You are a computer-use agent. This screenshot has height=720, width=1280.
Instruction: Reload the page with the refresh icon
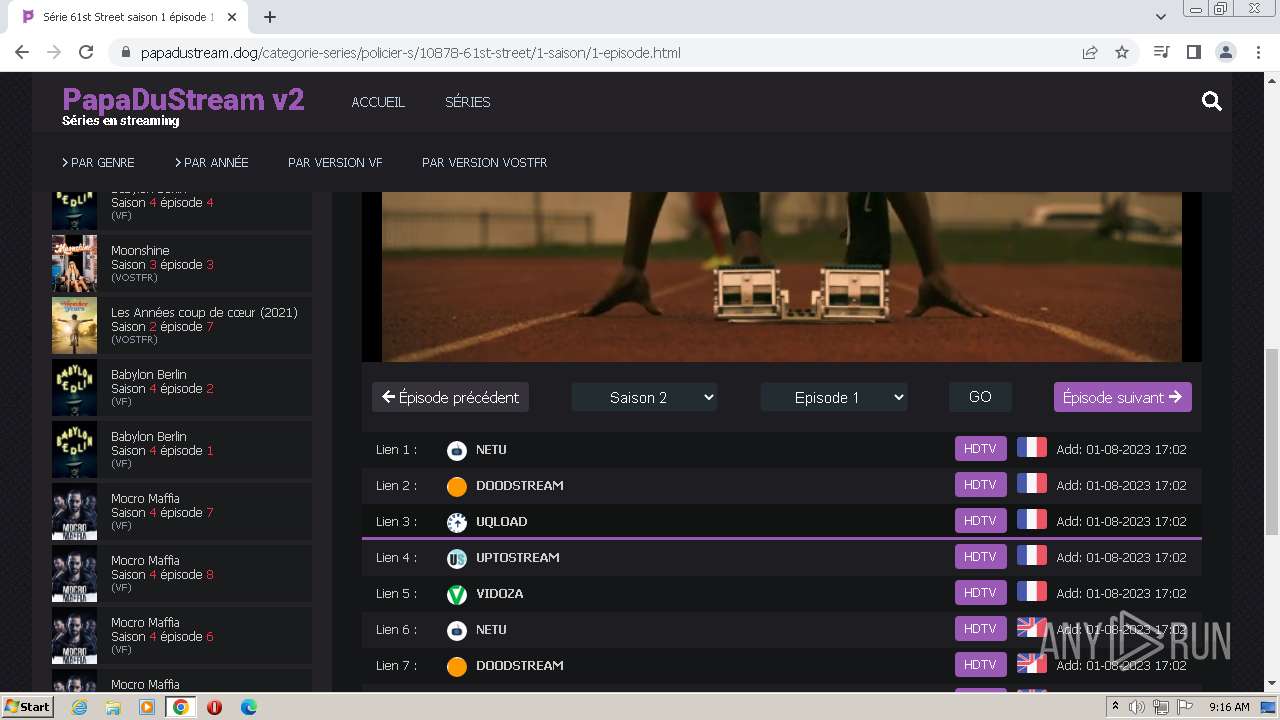click(x=86, y=52)
